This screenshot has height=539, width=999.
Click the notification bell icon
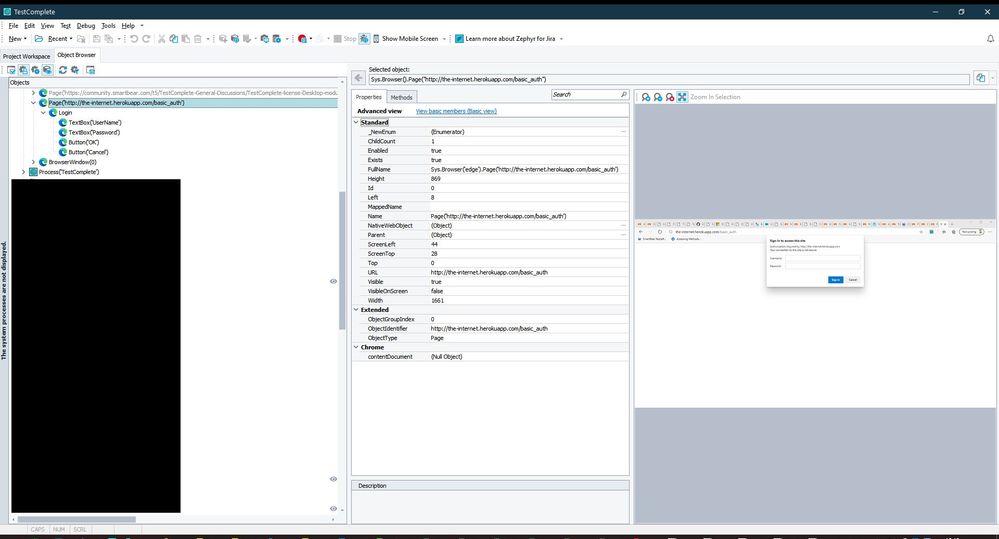(990, 39)
